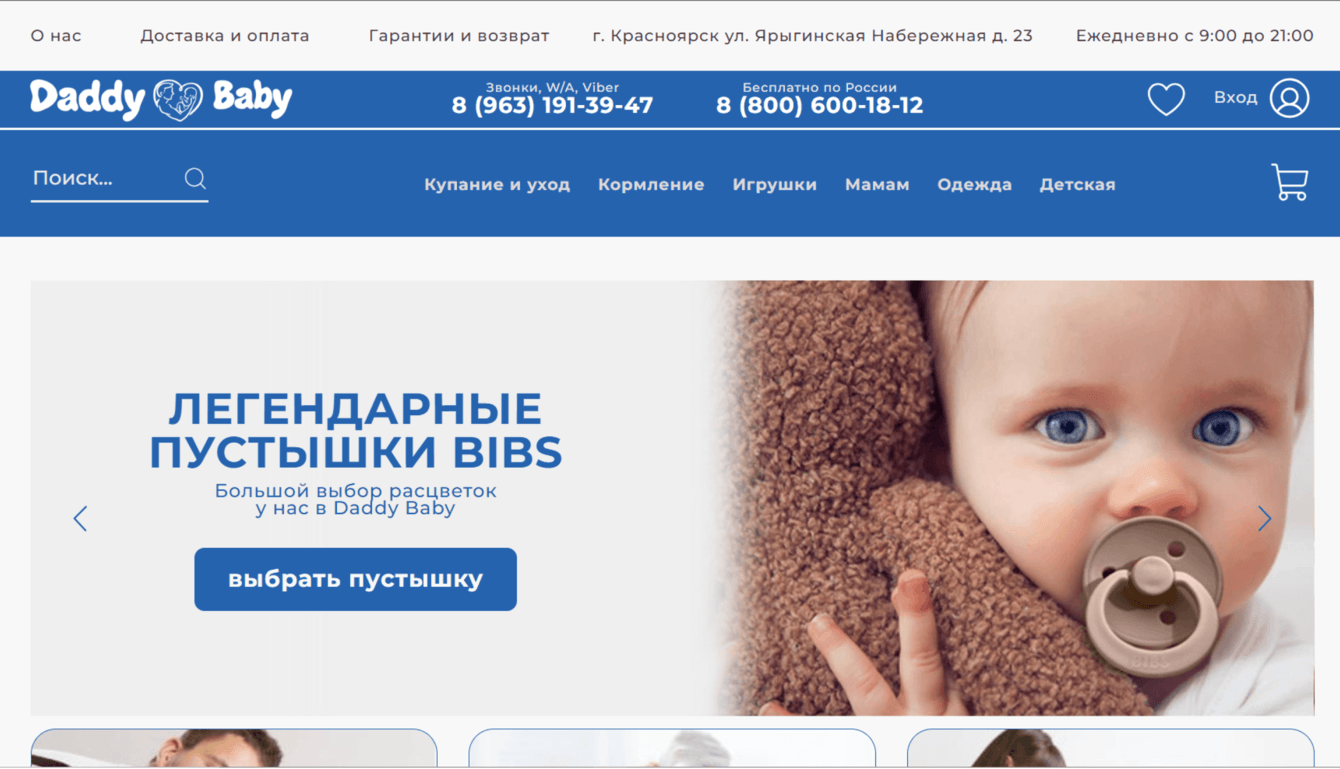Open the О нас page link
Image resolution: width=1340 pixels, height=769 pixels.
[56, 36]
